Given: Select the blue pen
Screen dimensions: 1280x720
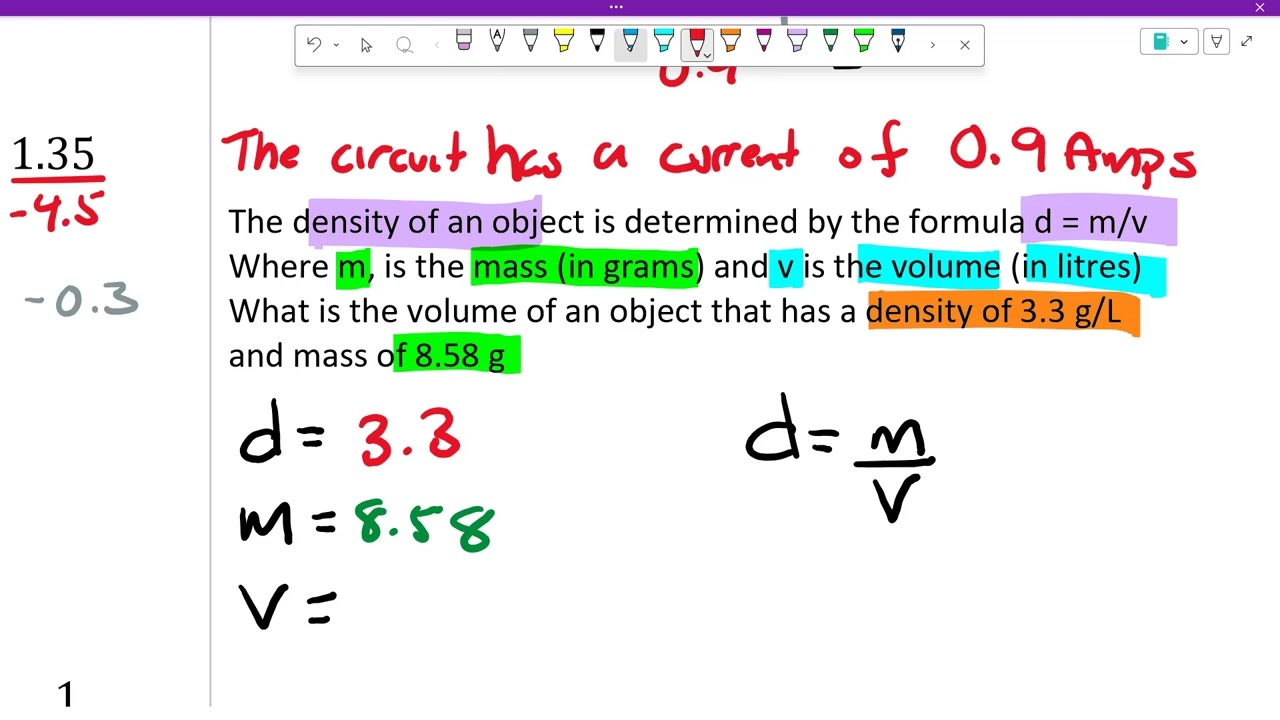Looking at the screenshot, I should pyautogui.click(x=630, y=41).
